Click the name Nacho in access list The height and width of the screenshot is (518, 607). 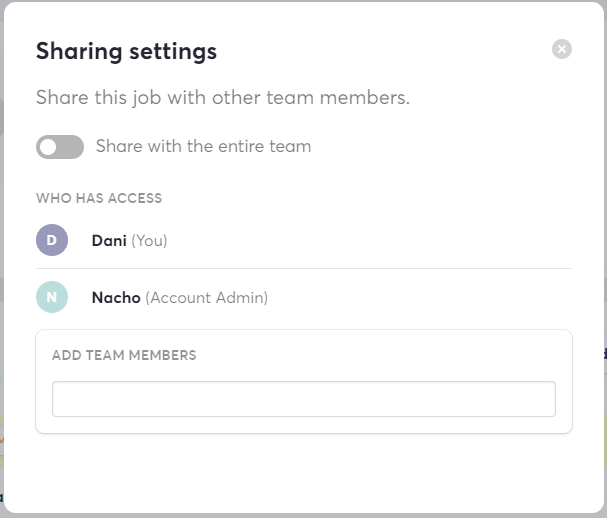(x=116, y=297)
